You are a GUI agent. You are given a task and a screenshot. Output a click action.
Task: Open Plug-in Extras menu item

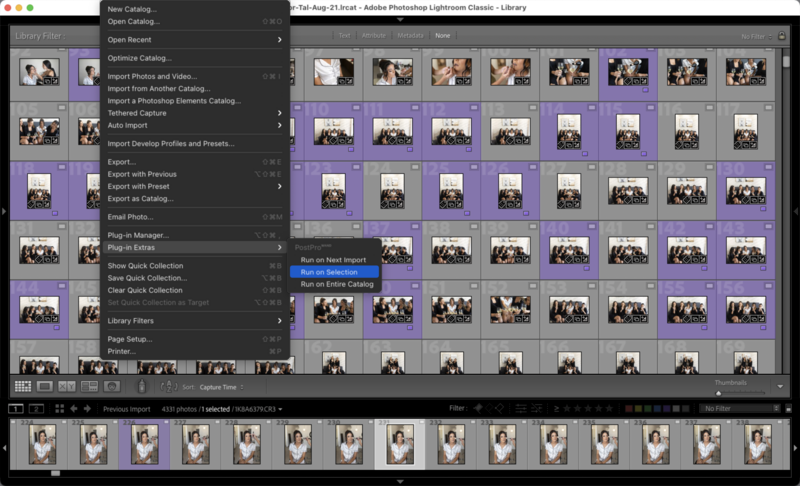pos(194,247)
